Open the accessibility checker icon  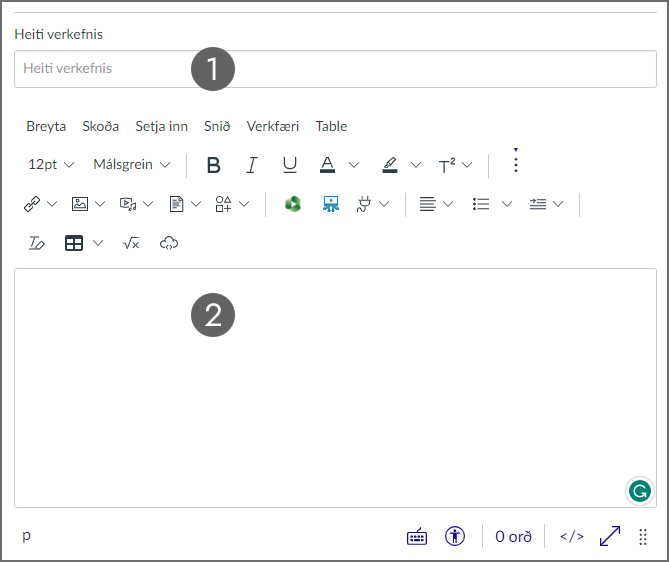455,536
